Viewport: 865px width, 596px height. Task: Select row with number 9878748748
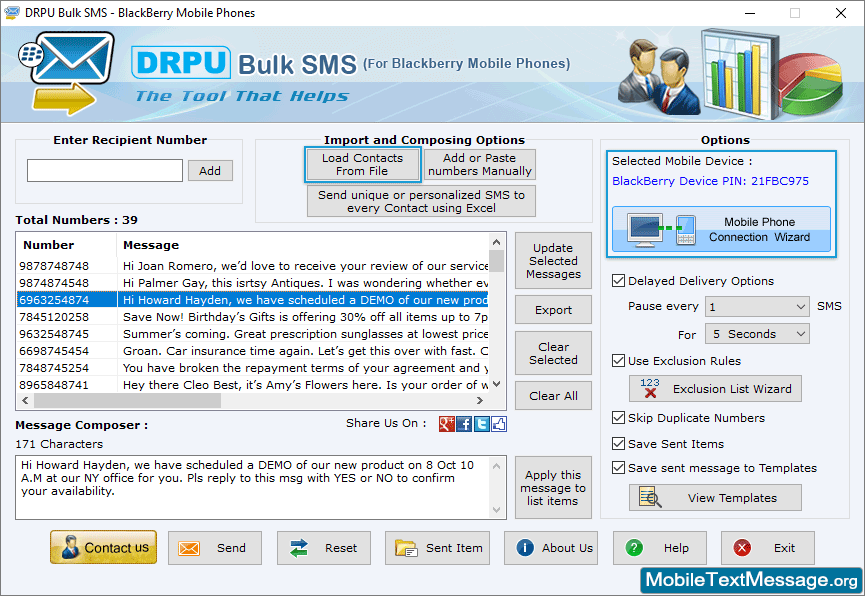[x=253, y=266]
